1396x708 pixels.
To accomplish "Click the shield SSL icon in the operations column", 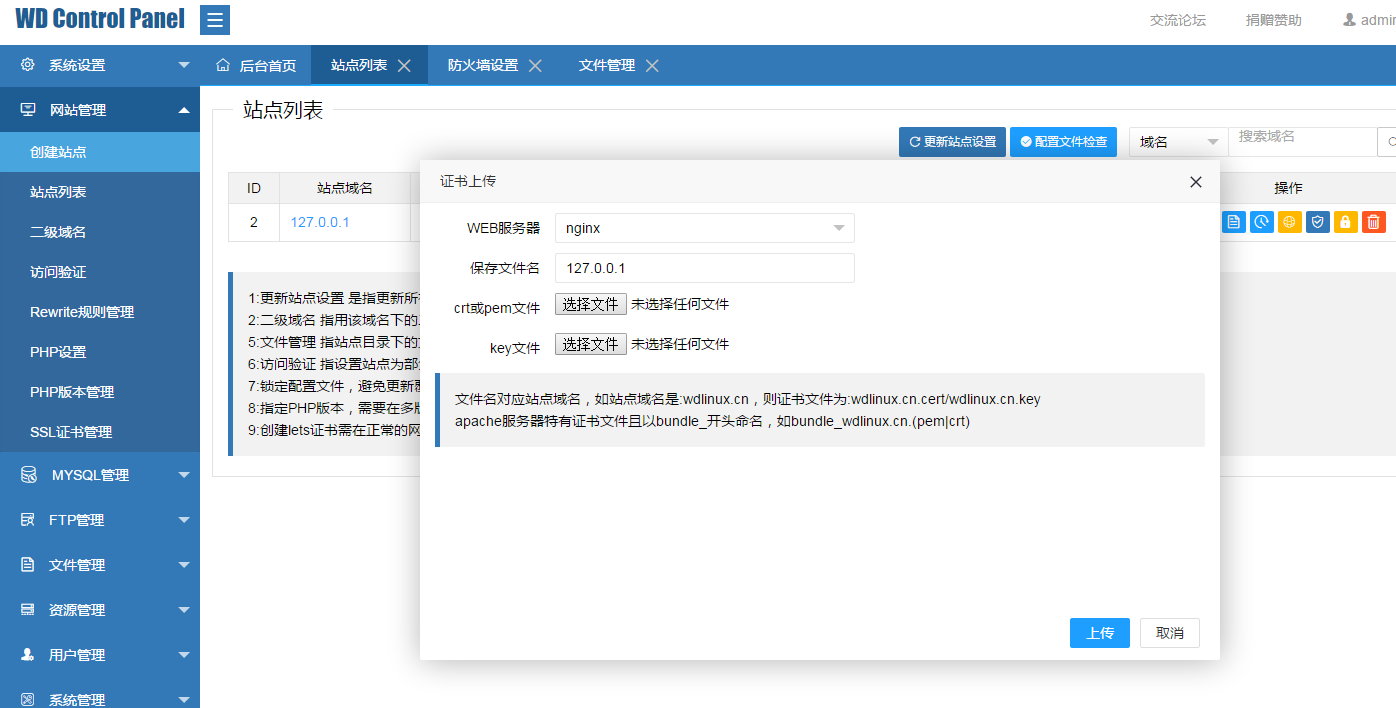I will [x=1317, y=222].
